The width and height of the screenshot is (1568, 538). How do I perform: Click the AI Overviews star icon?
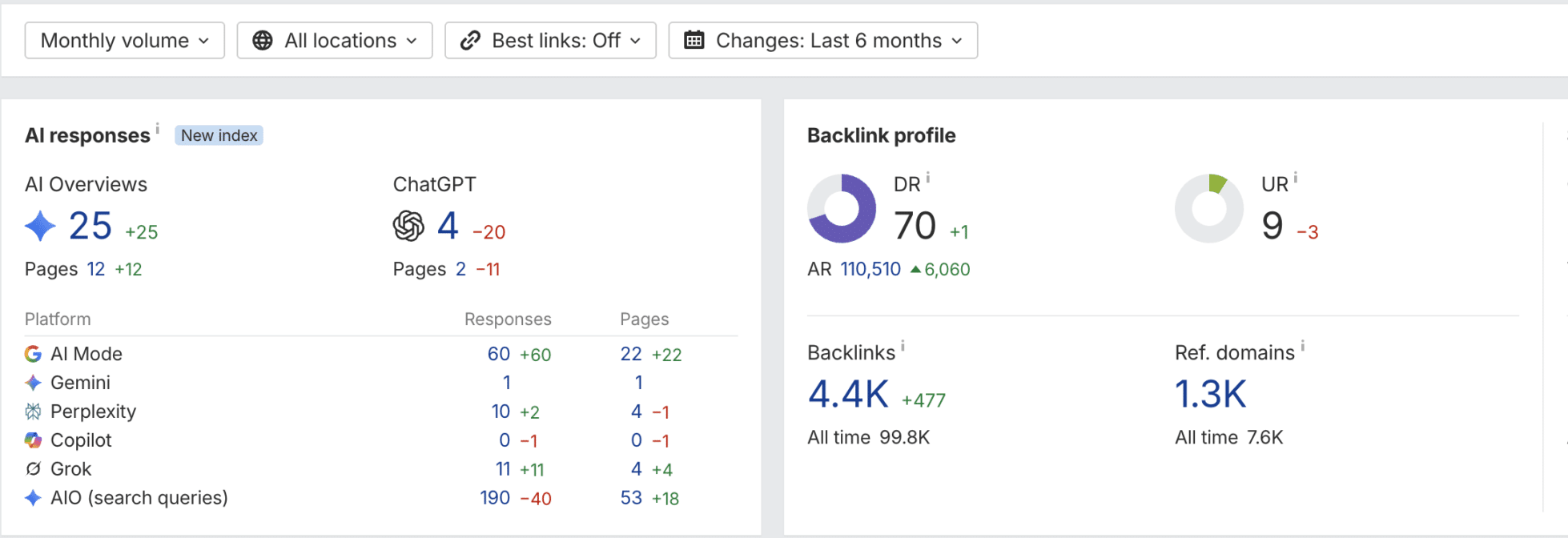40,226
